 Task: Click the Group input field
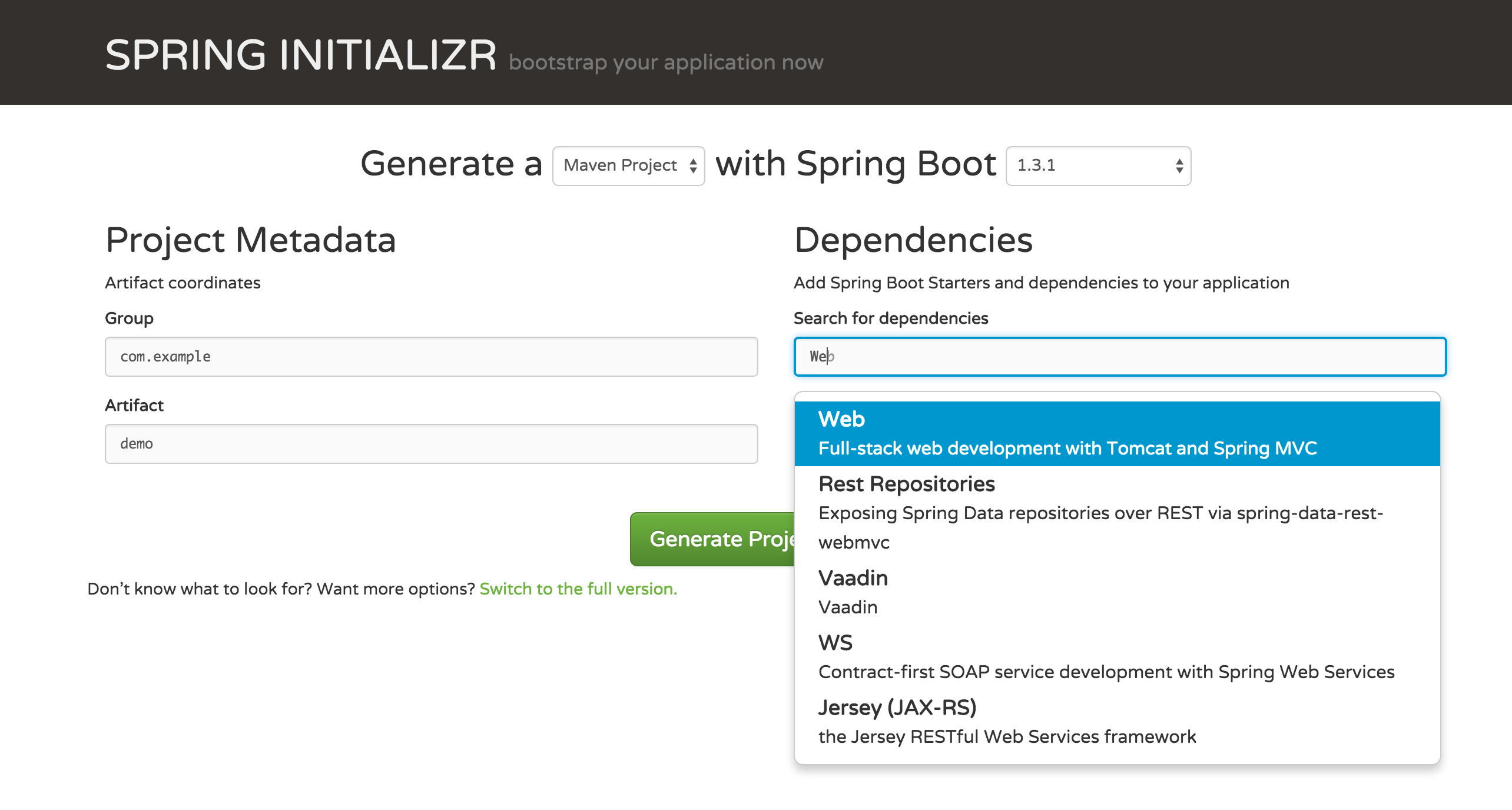(x=431, y=357)
